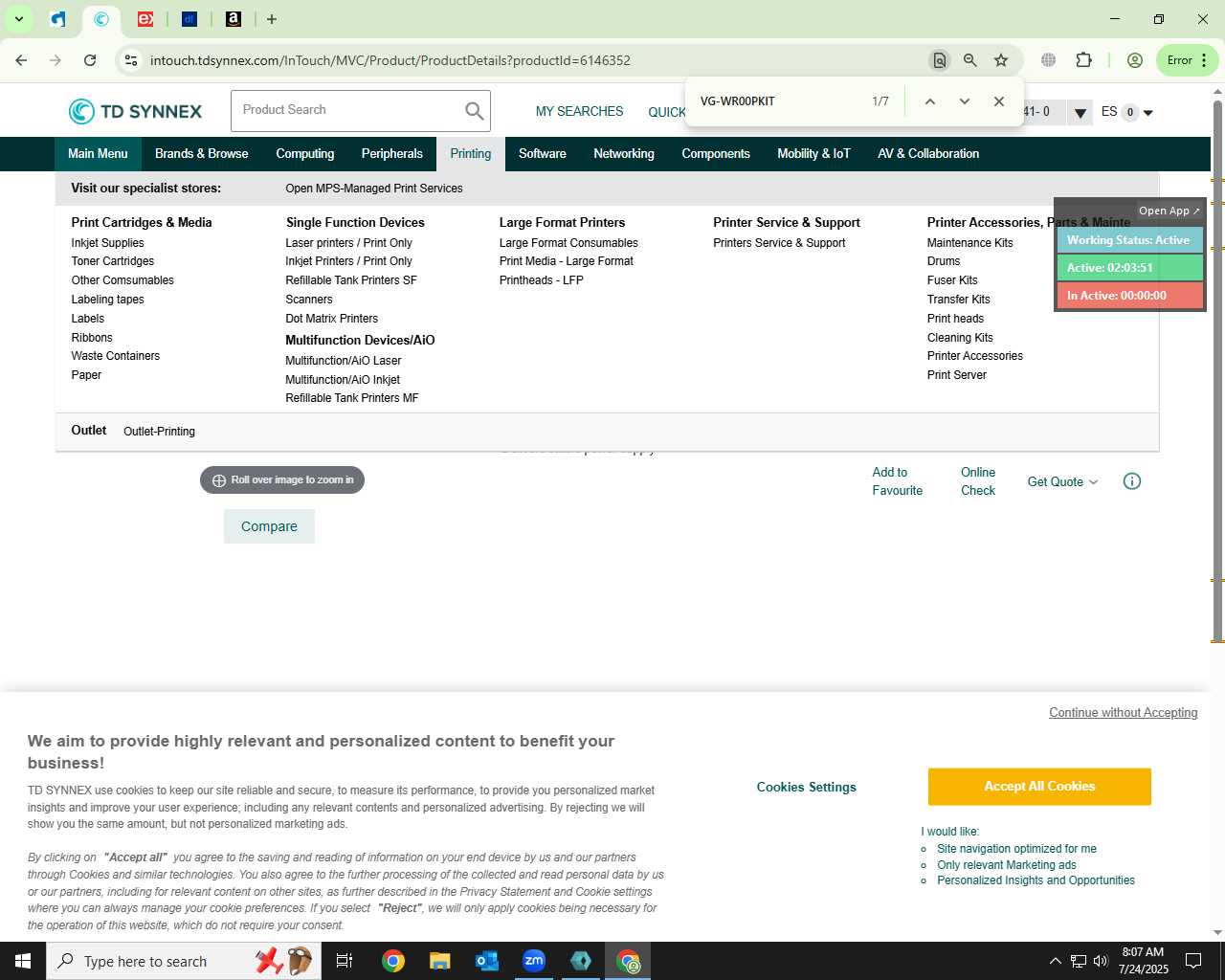Open Mobility & IoT menu
The width and height of the screenshot is (1225, 980).
(x=813, y=154)
